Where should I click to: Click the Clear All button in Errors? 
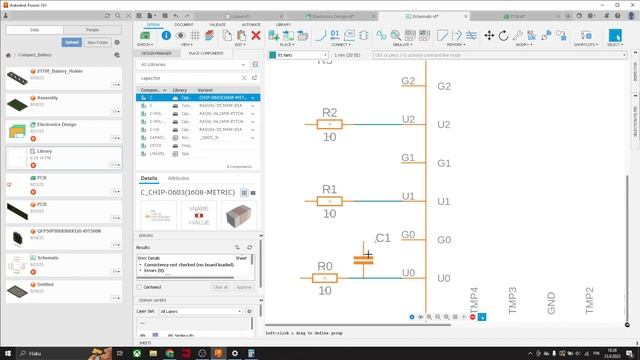(x=220, y=287)
